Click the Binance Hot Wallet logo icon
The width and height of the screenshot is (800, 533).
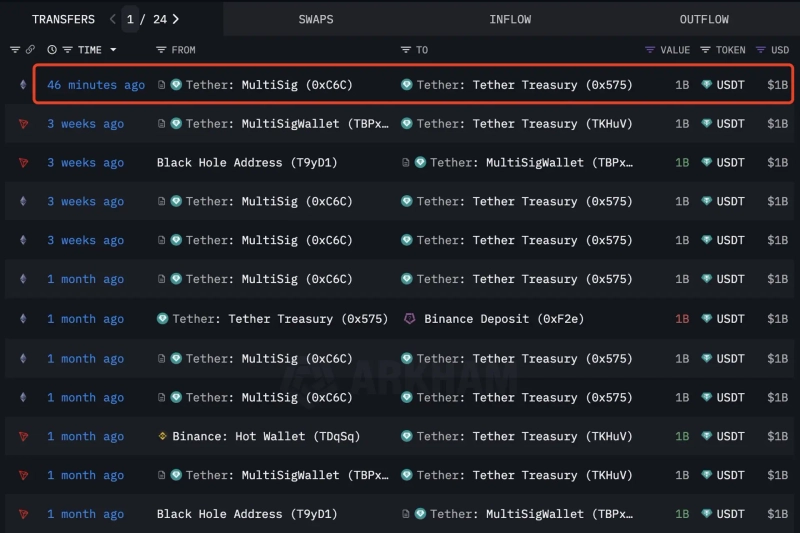tap(163, 436)
